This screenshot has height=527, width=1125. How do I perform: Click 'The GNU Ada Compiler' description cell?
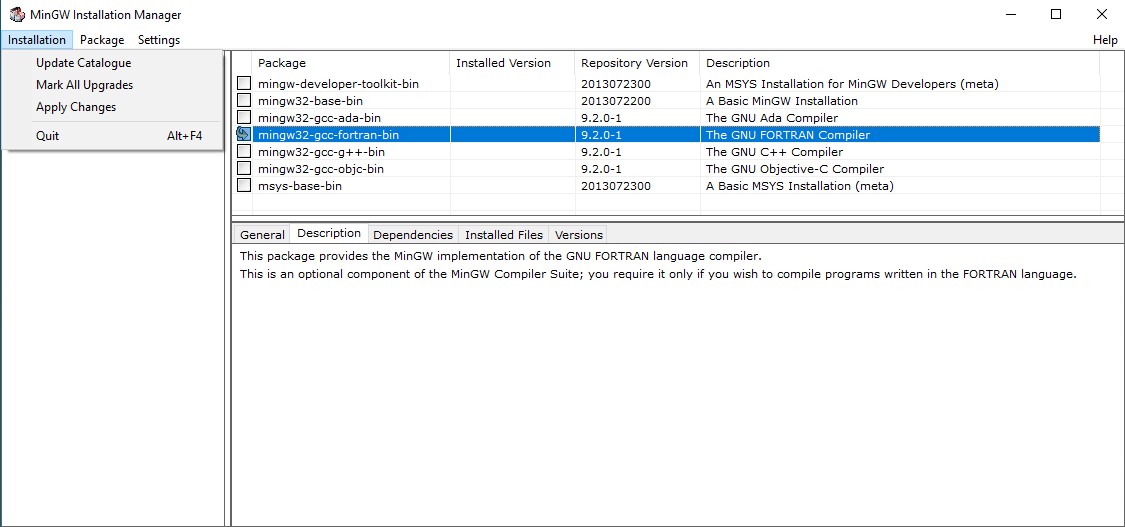tap(772, 118)
